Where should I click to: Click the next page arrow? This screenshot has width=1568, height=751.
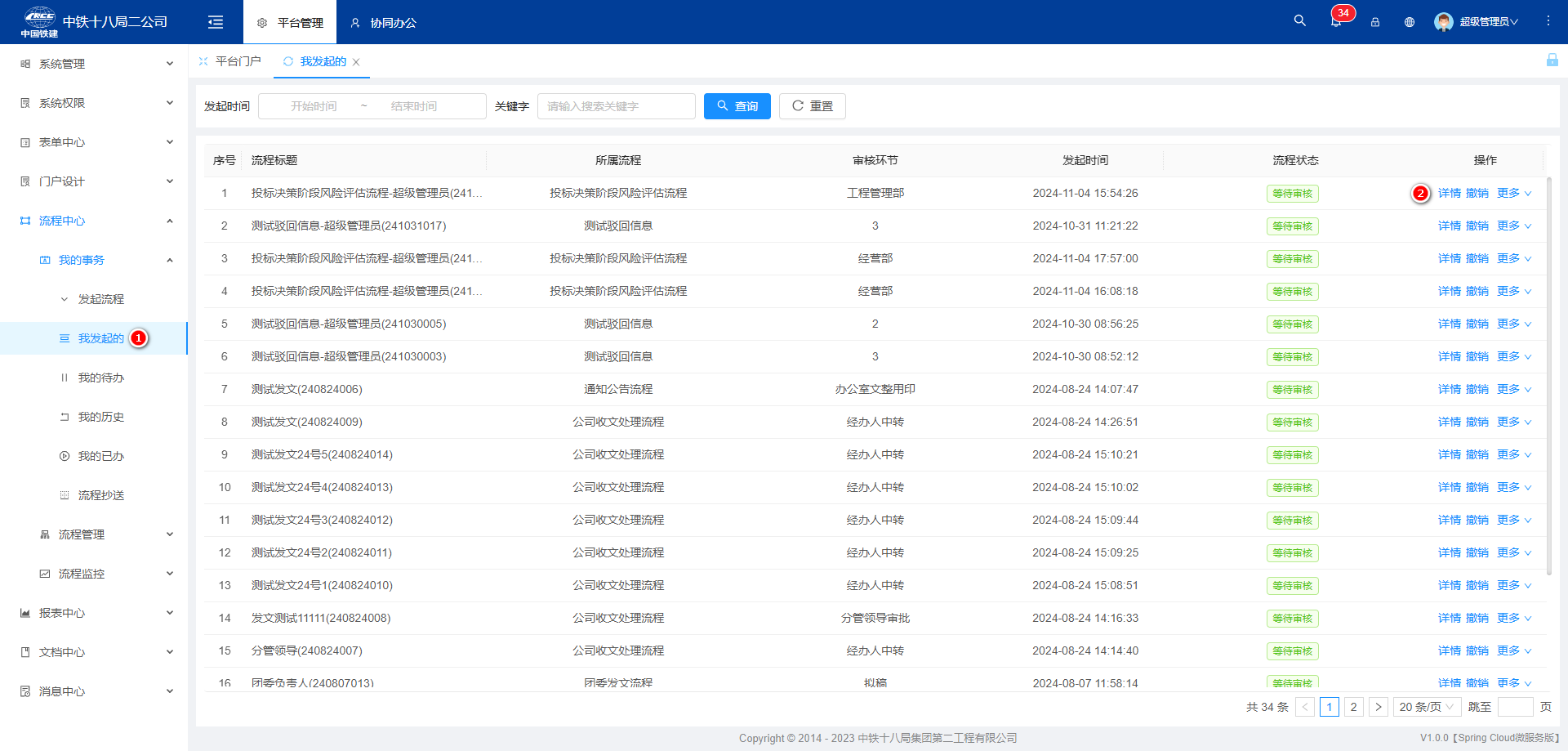pyautogui.click(x=1379, y=707)
